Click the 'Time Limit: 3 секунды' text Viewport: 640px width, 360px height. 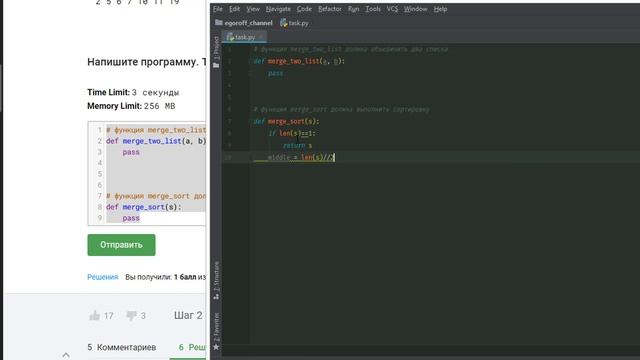(133, 92)
